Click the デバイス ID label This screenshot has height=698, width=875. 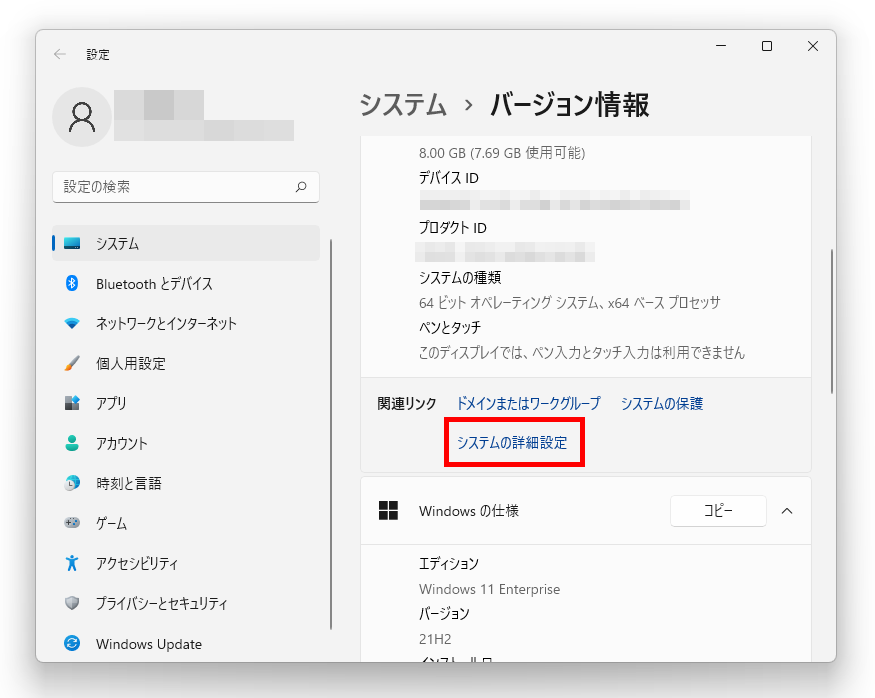(x=449, y=177)
